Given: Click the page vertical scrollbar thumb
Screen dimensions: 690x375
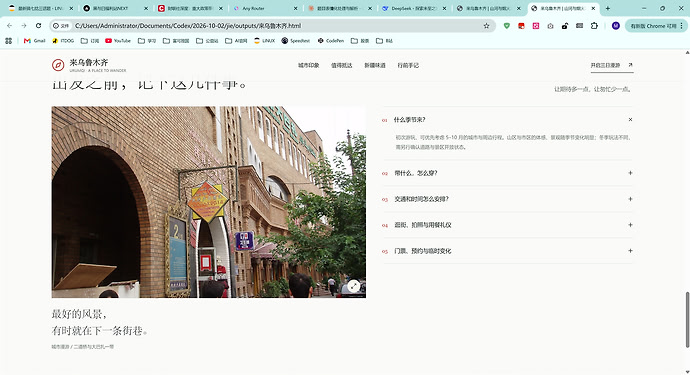Looking at the screenshot, I should tap(687, 320).
